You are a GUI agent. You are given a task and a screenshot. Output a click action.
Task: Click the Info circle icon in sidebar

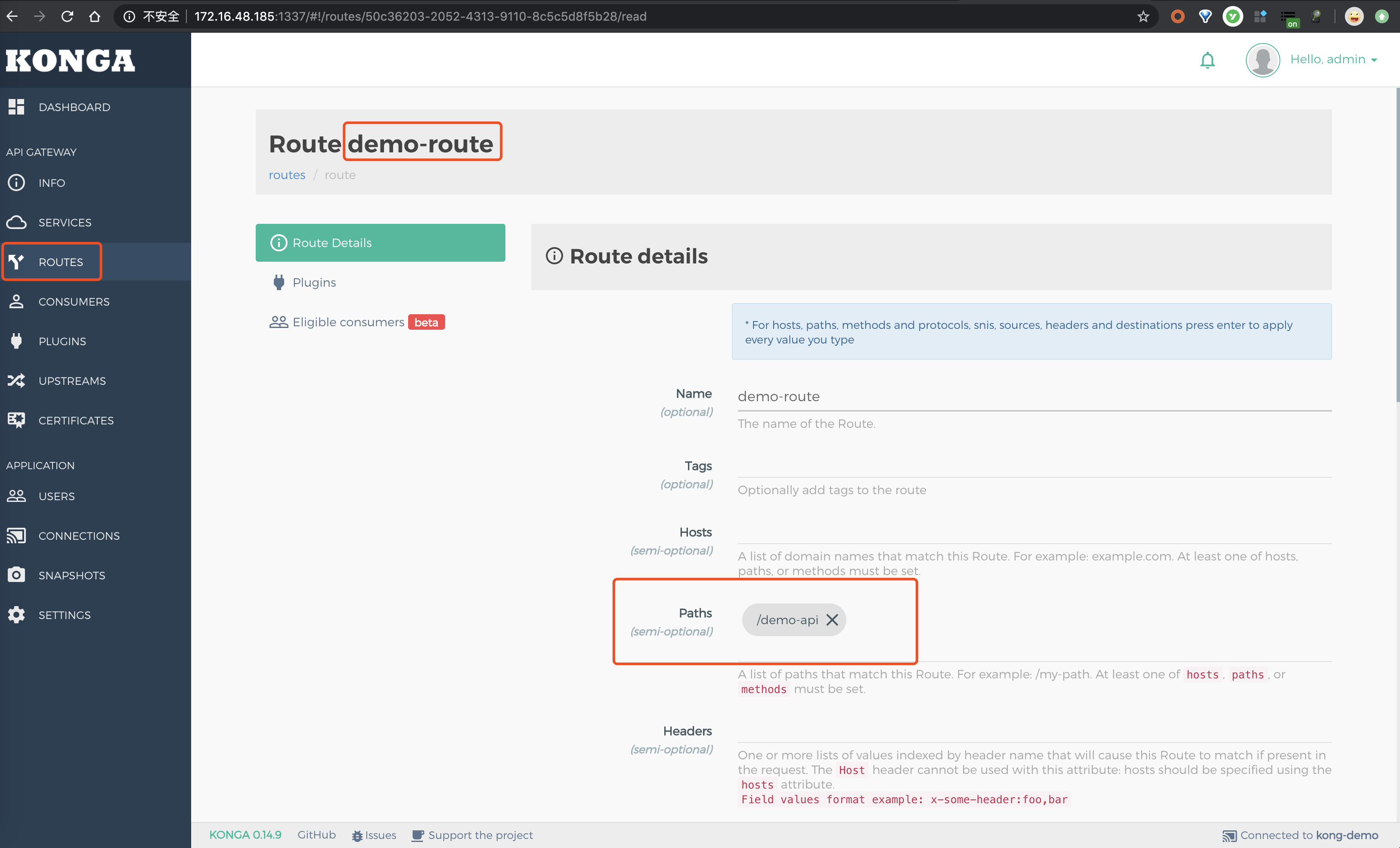tap(16, 183)
